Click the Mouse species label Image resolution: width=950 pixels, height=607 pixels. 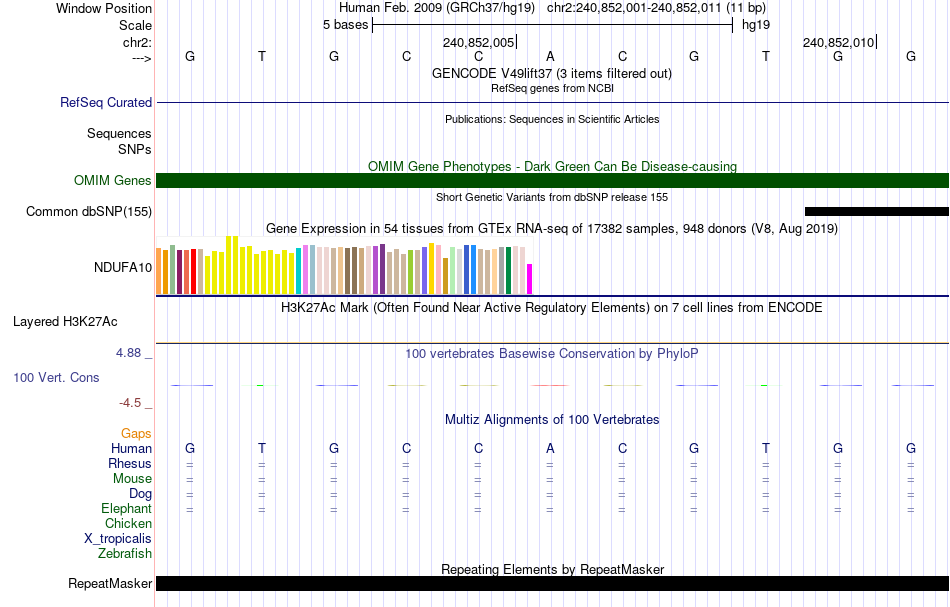point(133,479)
